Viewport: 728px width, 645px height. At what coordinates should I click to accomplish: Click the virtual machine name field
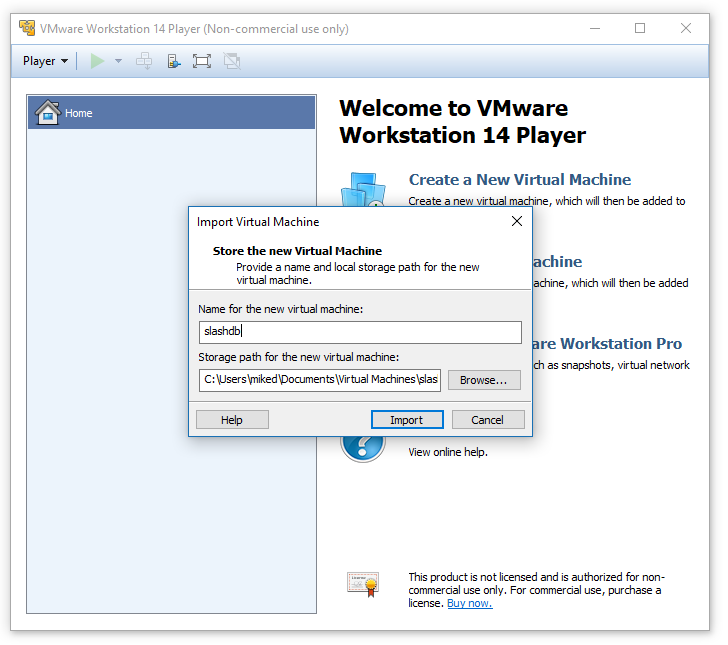pos(360,332)
